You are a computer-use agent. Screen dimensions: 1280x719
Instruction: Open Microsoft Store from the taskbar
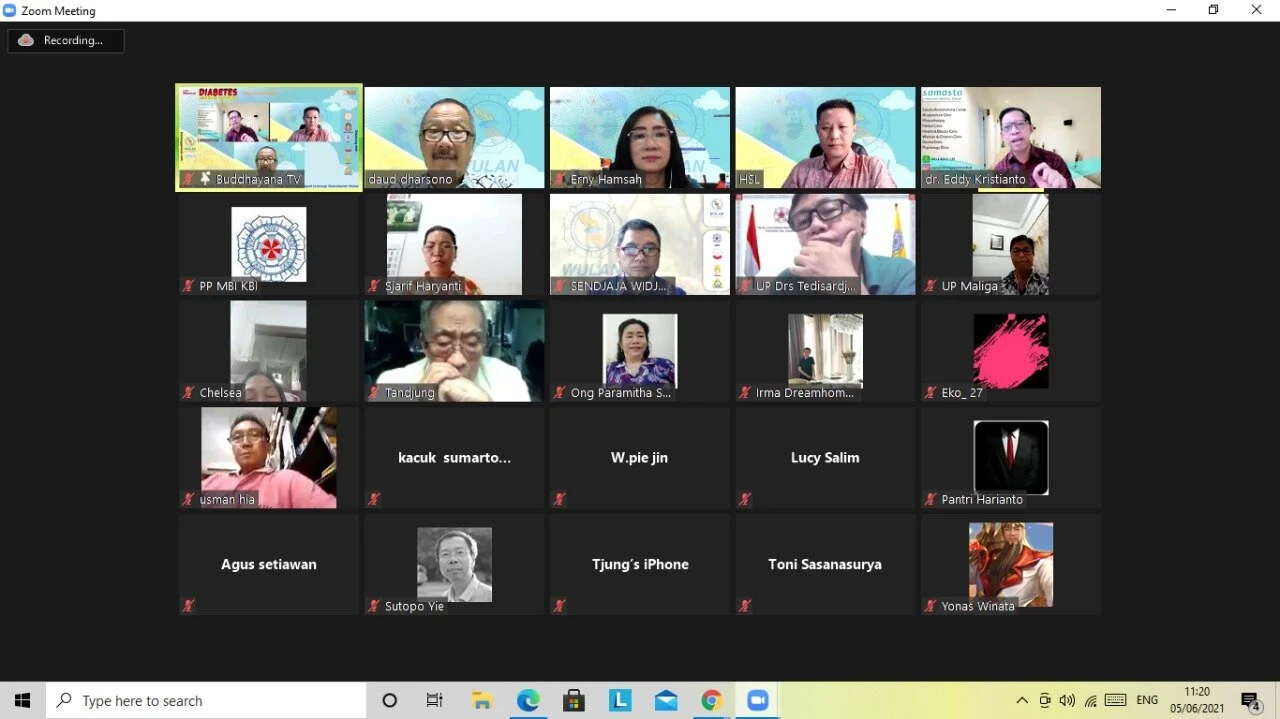574,701
